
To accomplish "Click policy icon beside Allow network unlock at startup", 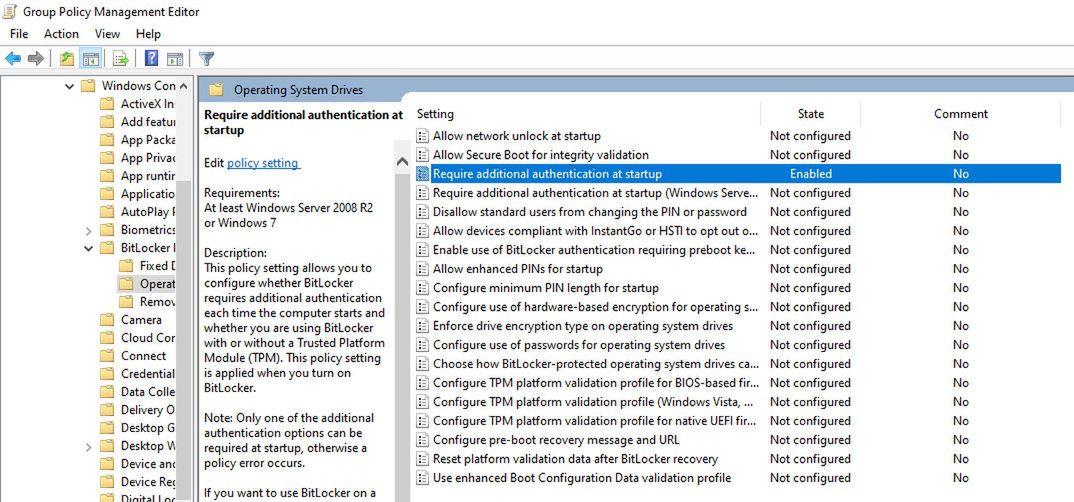I will [x=423, y=136].
